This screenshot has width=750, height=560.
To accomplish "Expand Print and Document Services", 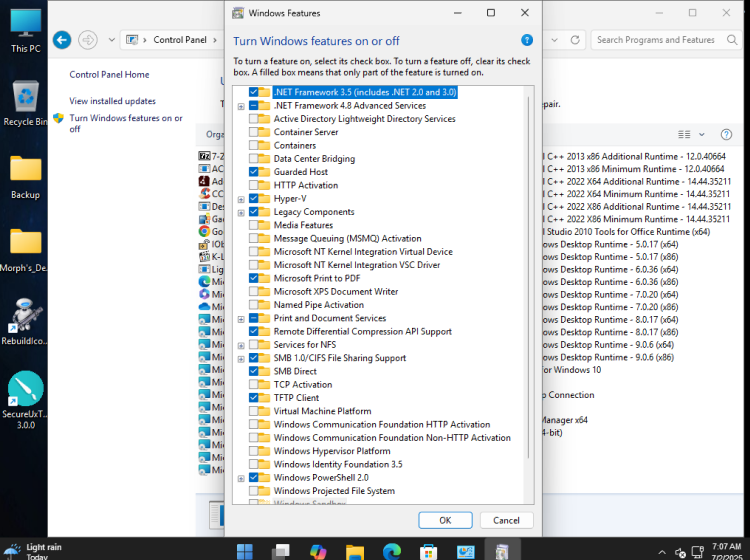I will (241, 319).
